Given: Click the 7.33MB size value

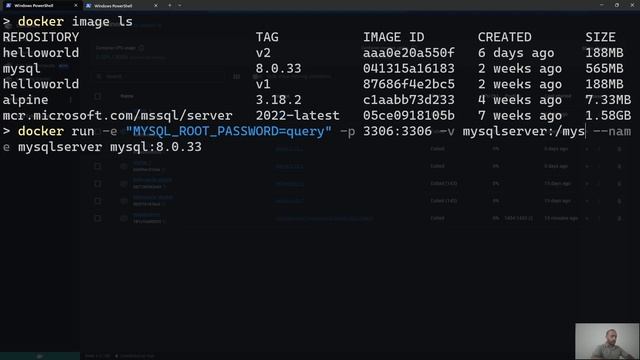Looking at the screenshot, I should [608, 100].
